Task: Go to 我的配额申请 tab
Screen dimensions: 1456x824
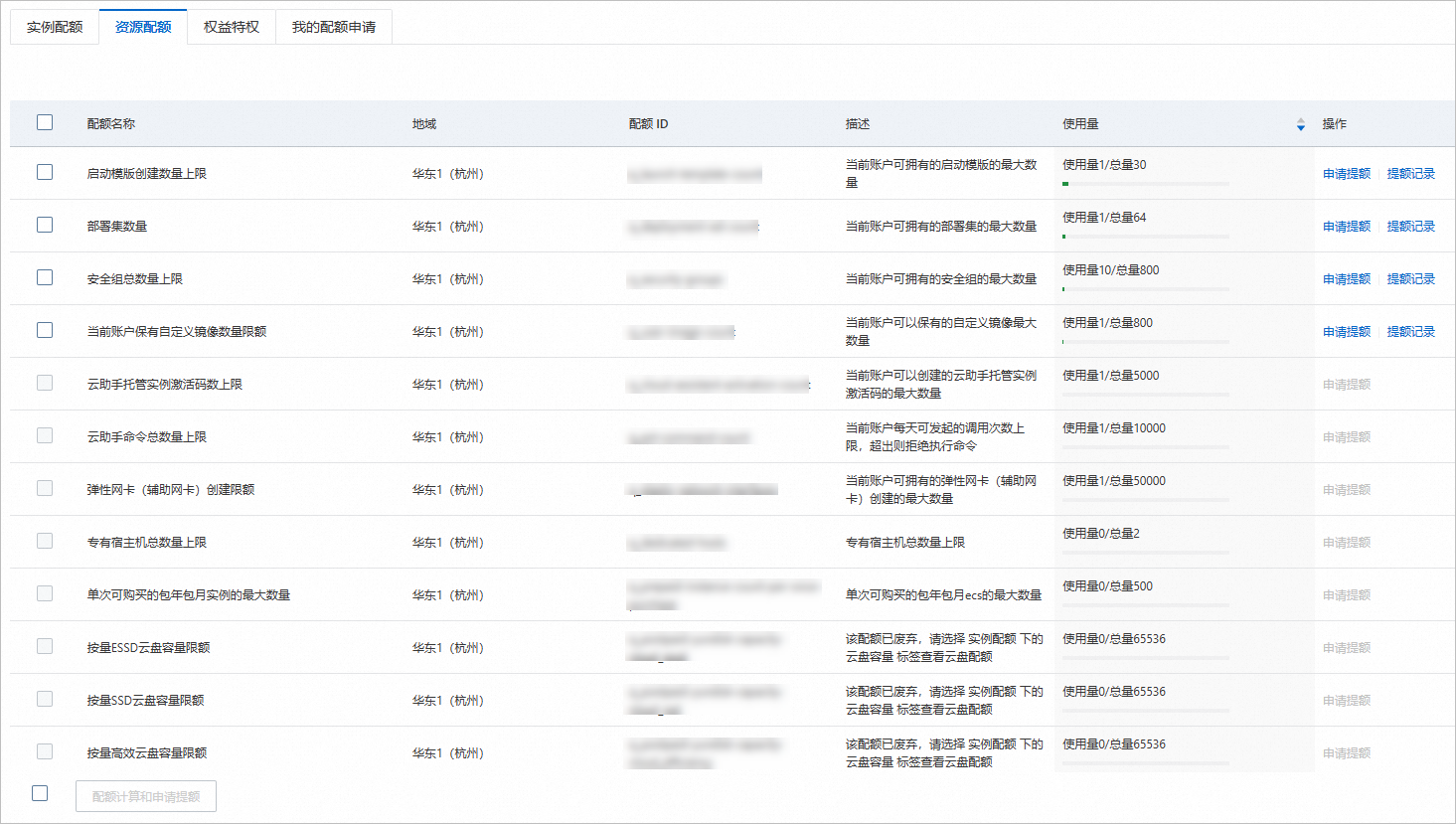Action: [x=334, y=27]
